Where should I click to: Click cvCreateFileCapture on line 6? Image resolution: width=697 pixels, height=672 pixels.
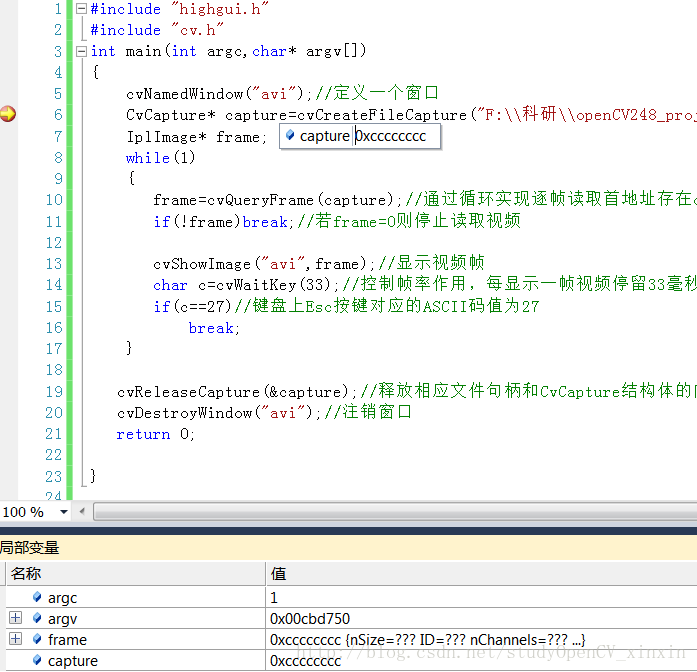(381, 115)
